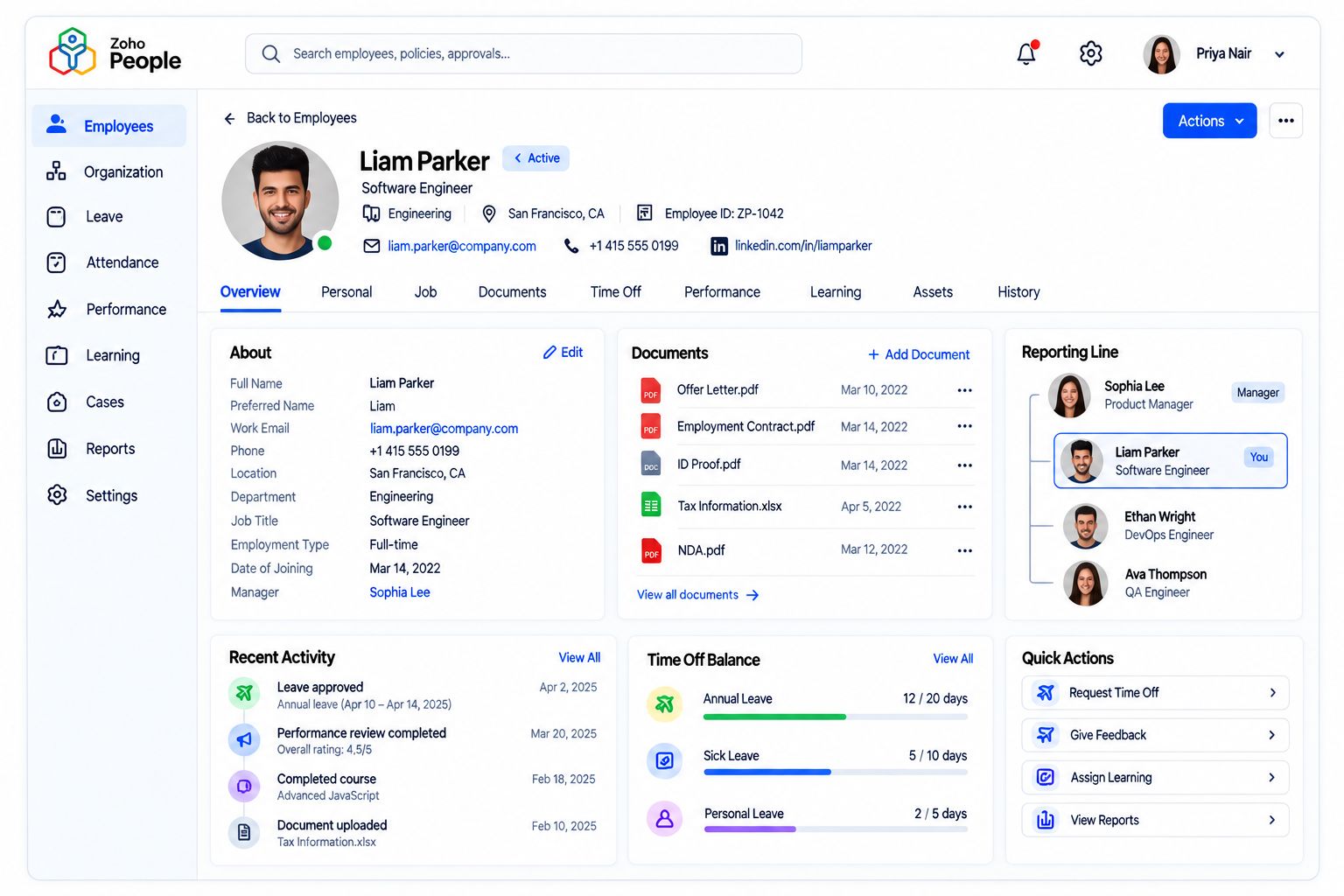Open the Active status dropdown badge
1344x896 pixels.
535,158
